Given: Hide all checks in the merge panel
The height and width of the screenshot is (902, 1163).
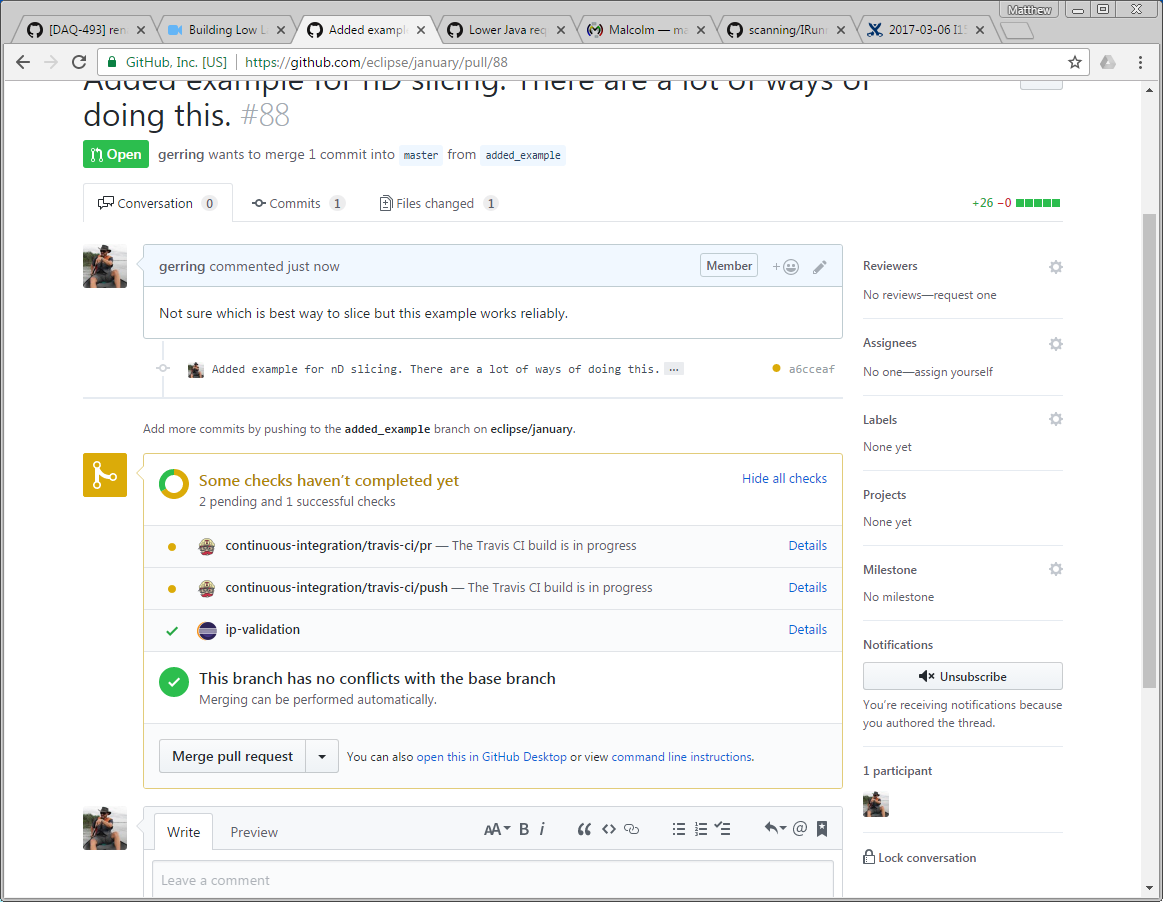Looking at the screenshot, I should click(x=784, y=479).
